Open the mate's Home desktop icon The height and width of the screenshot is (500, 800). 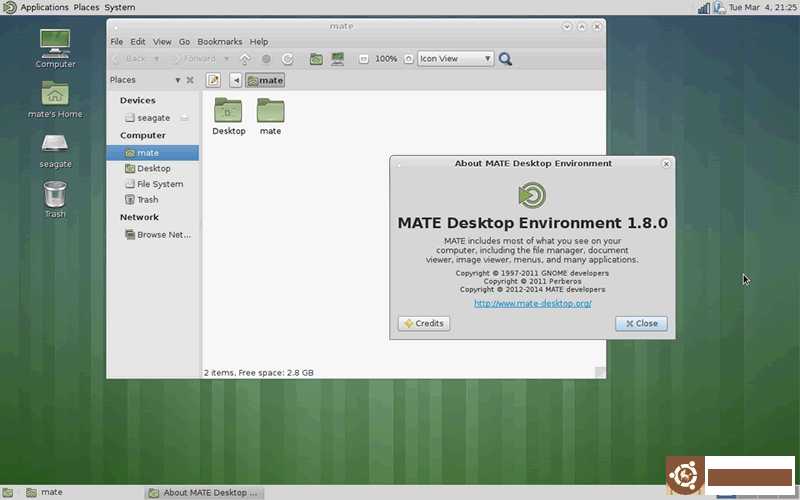pos(55,99)
